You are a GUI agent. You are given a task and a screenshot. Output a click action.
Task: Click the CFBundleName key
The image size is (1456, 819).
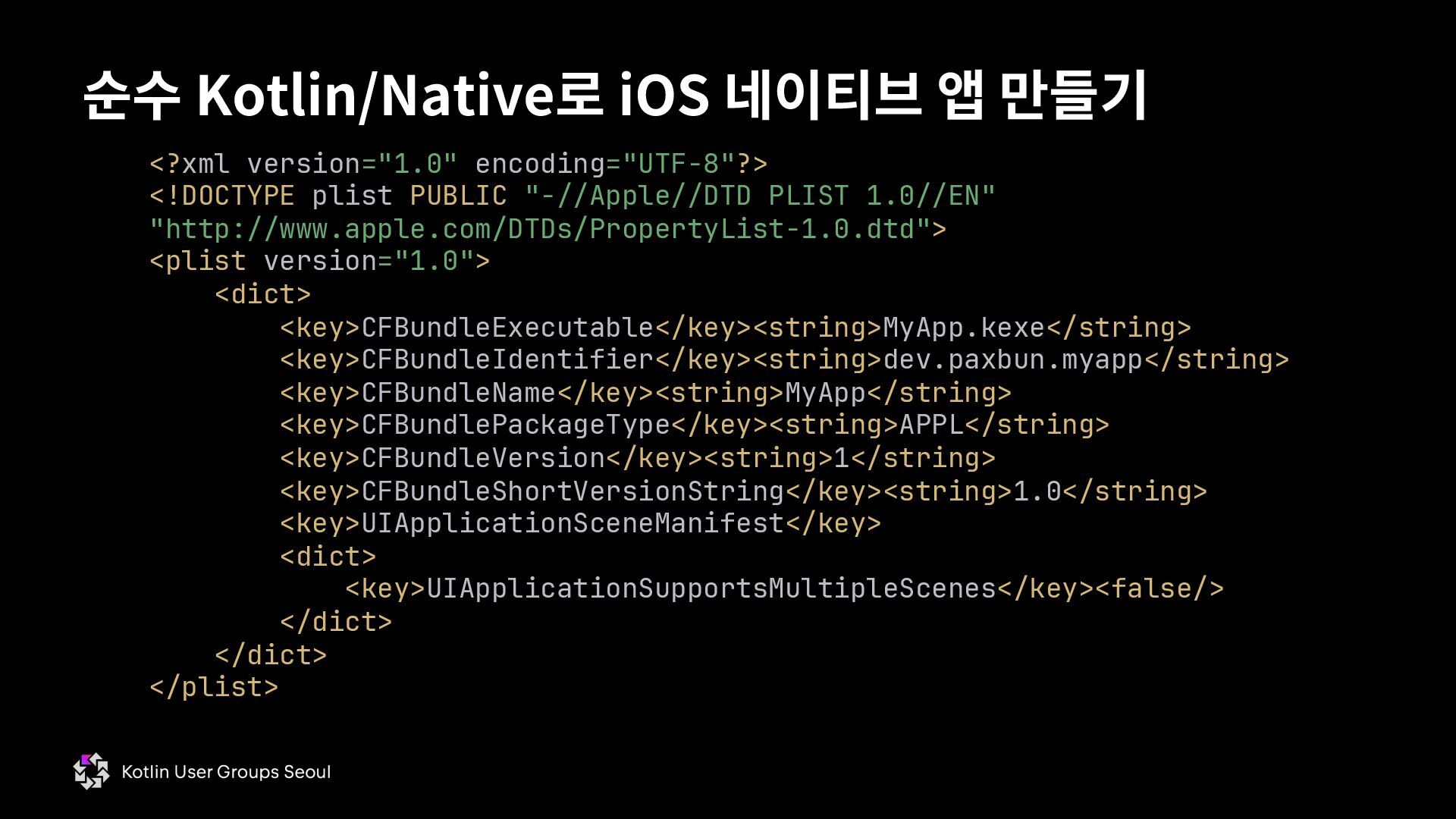458,393
